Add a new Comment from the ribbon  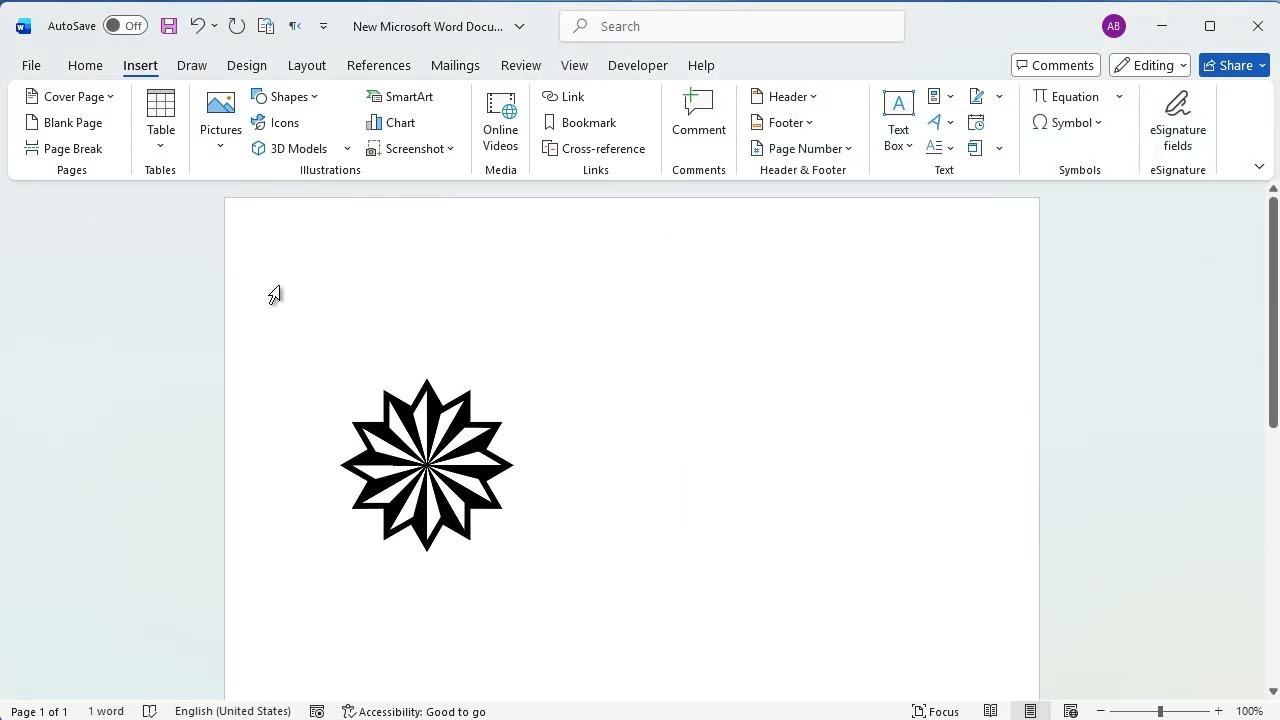pyautogui.click(x=699, y=114)
